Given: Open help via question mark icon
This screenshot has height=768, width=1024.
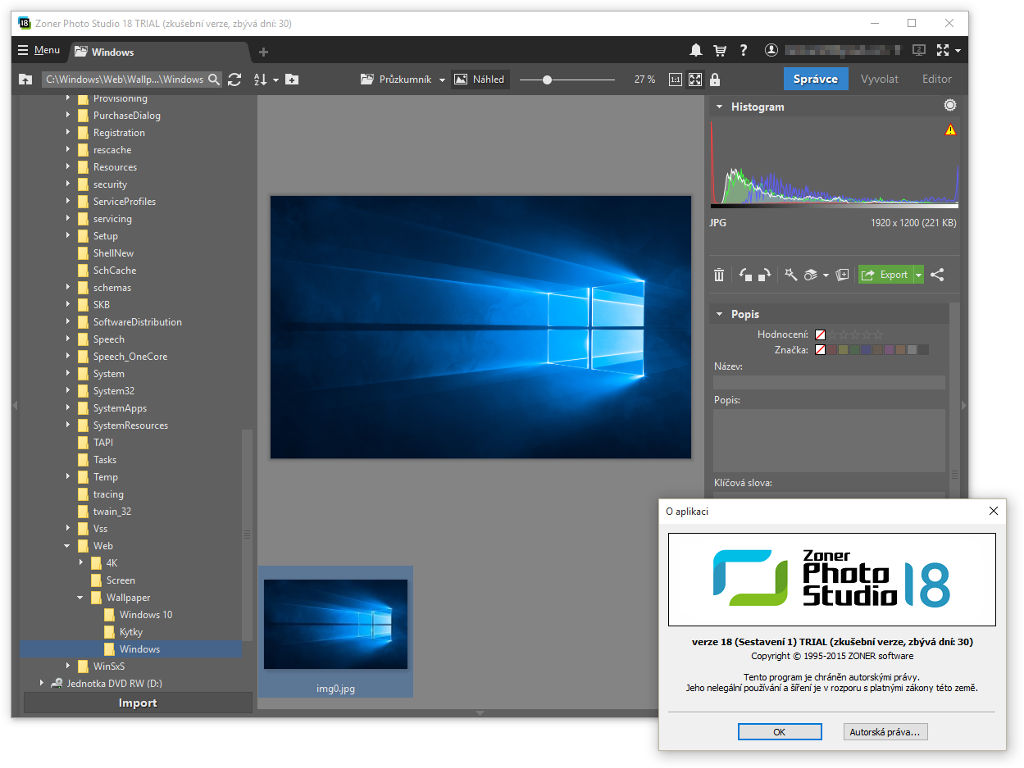Looking at the screenshot, I should click(x=743, y=50).
